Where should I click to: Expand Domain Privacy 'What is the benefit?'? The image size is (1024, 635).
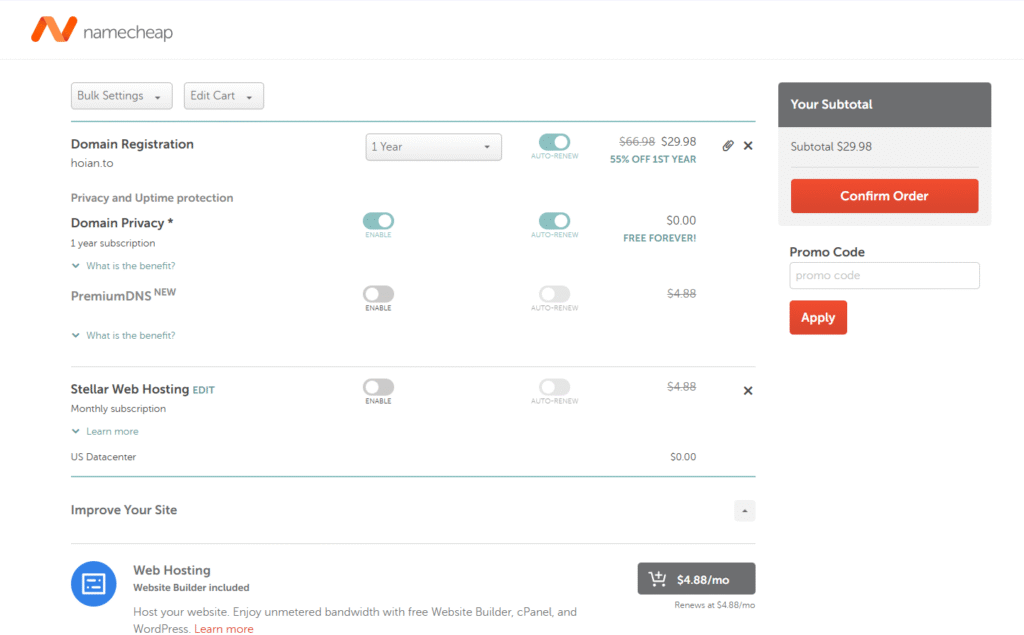click(x=130, y=266)
